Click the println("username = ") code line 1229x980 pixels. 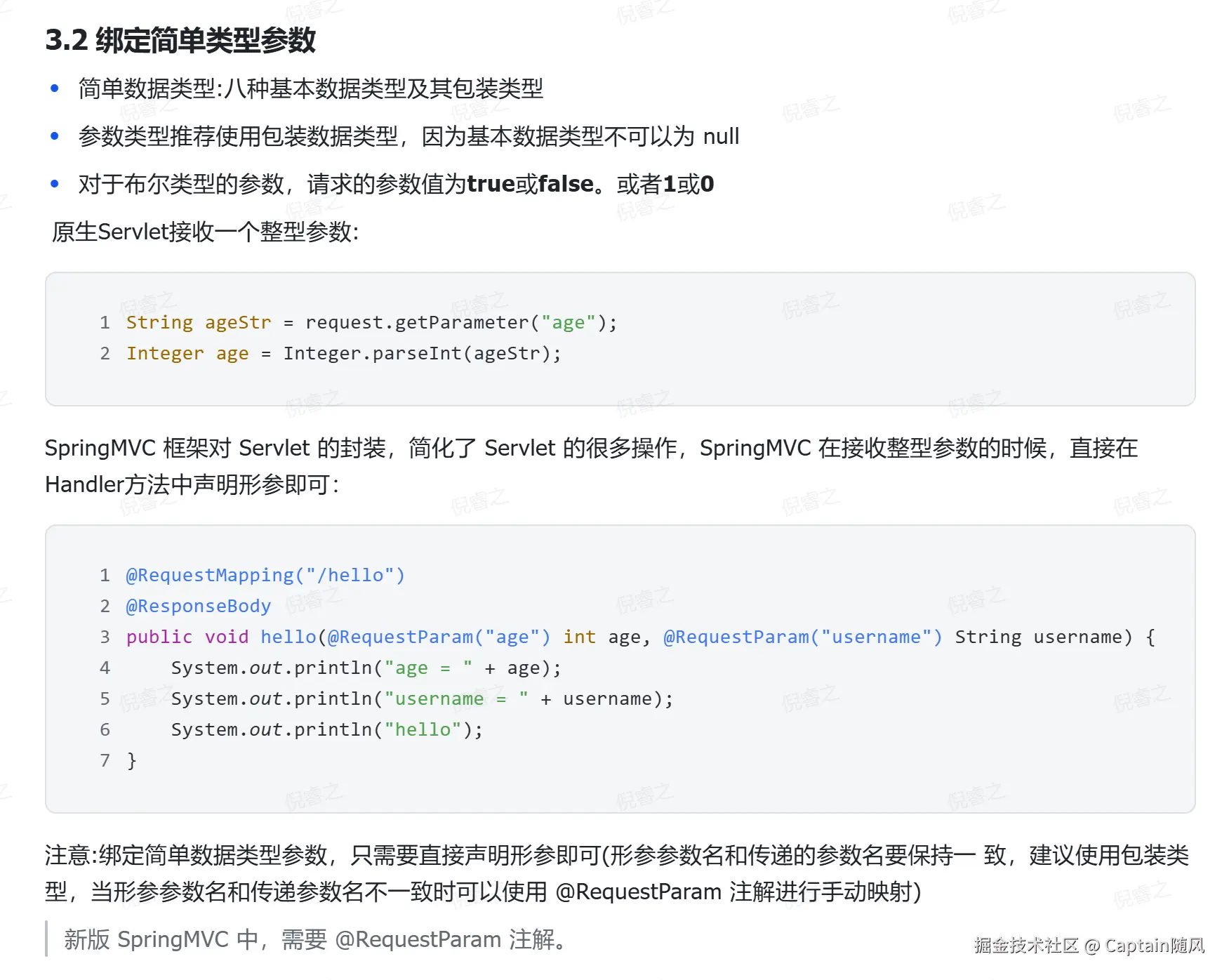(421, 699)
